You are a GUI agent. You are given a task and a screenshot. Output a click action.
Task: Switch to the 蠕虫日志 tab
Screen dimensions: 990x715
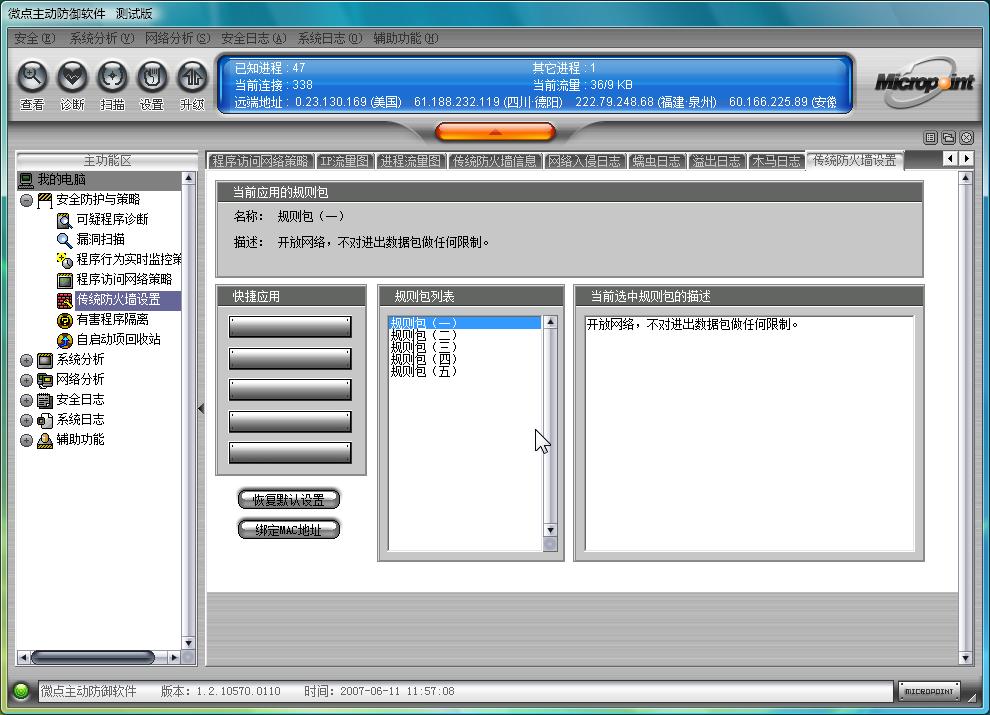coord(657,161)
